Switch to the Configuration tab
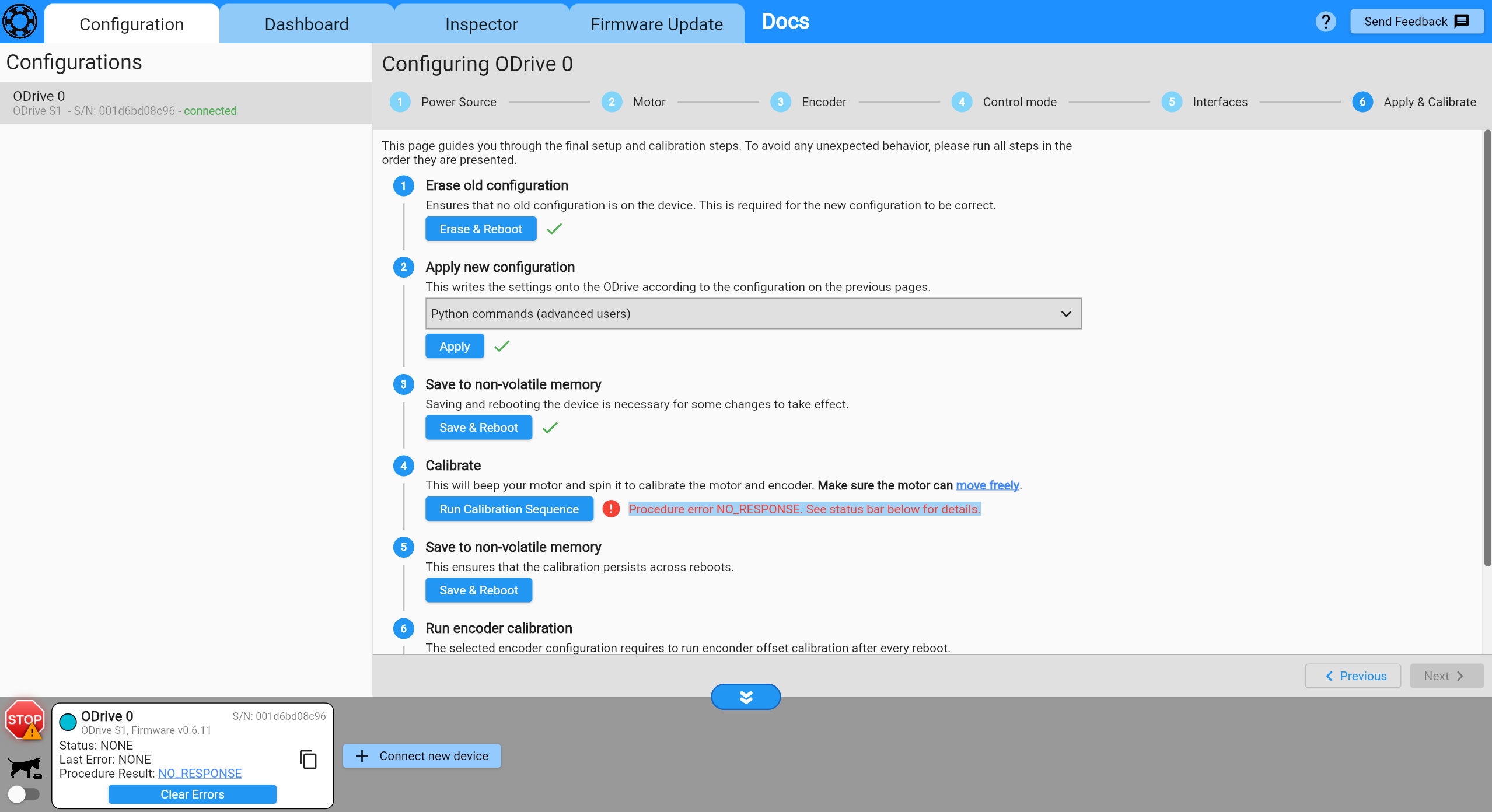This screenshot has width=1492, height=812. (x=132, y=24)
